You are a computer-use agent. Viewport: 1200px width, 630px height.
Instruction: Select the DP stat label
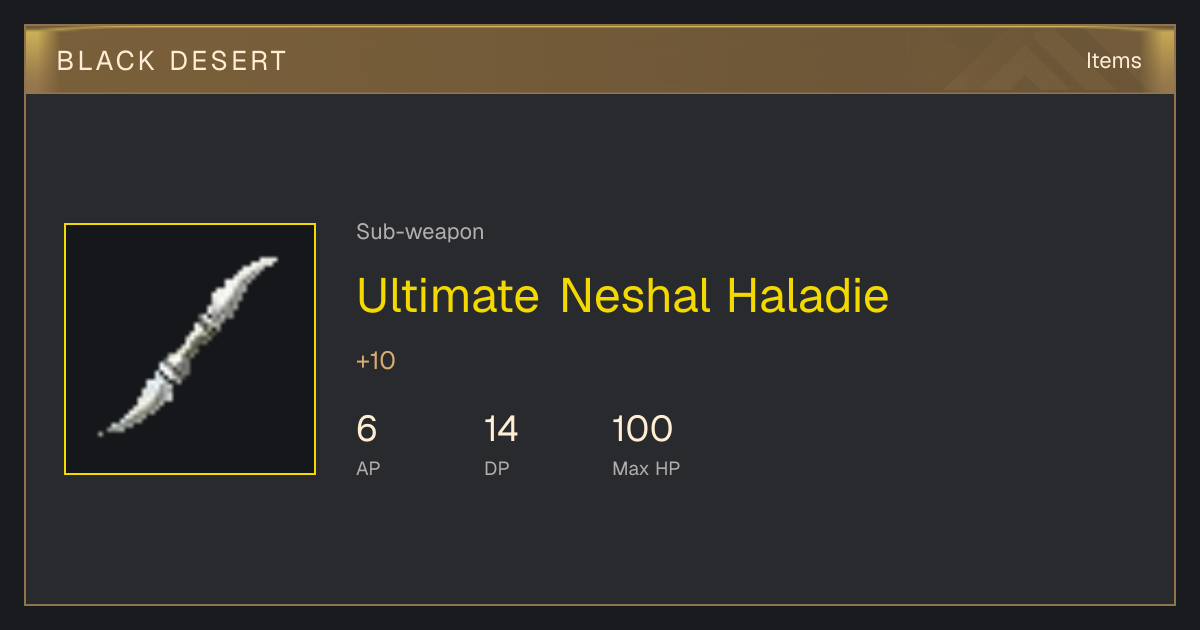(497, 468)
